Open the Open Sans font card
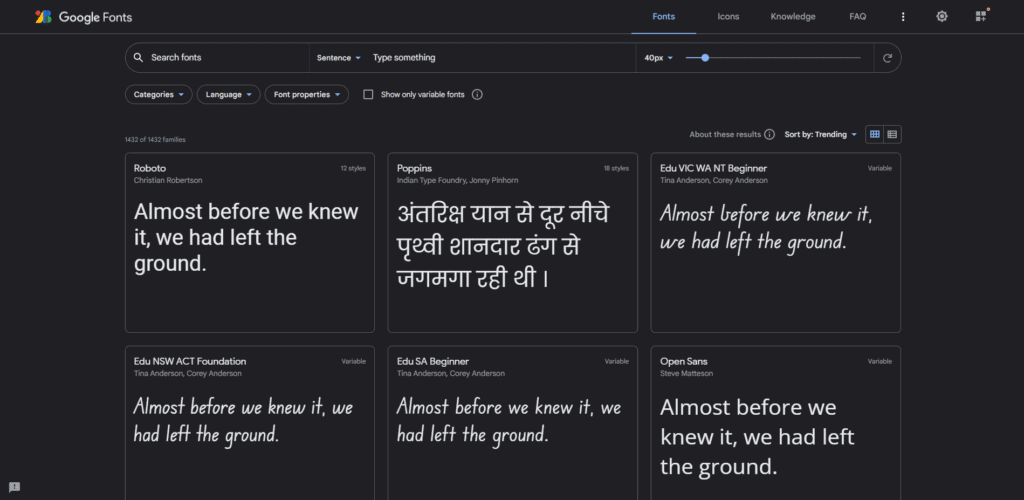The width and height of the screenshot is (1024, 500). pos(775,423)
